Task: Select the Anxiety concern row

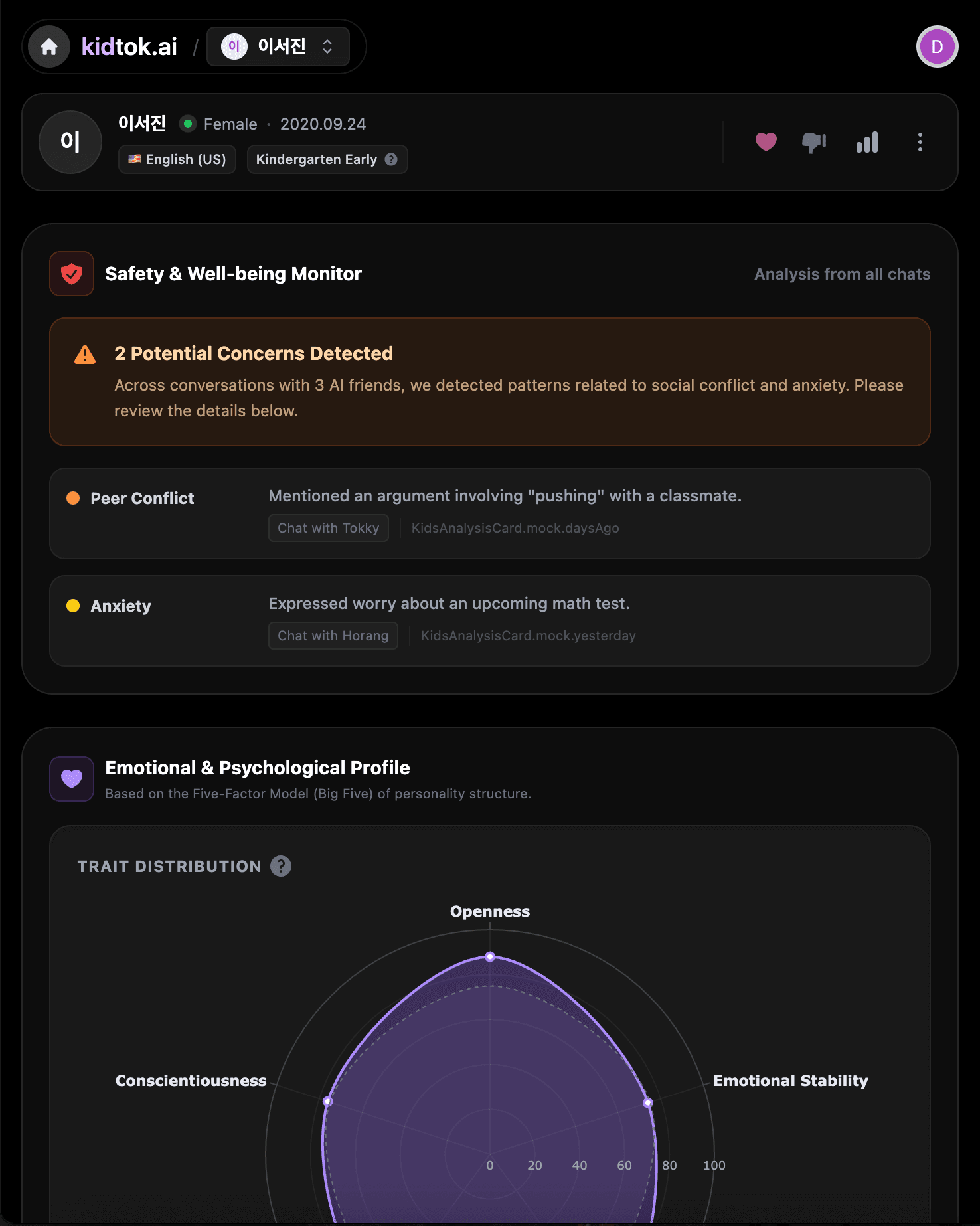Action: (x=489, y=620)
